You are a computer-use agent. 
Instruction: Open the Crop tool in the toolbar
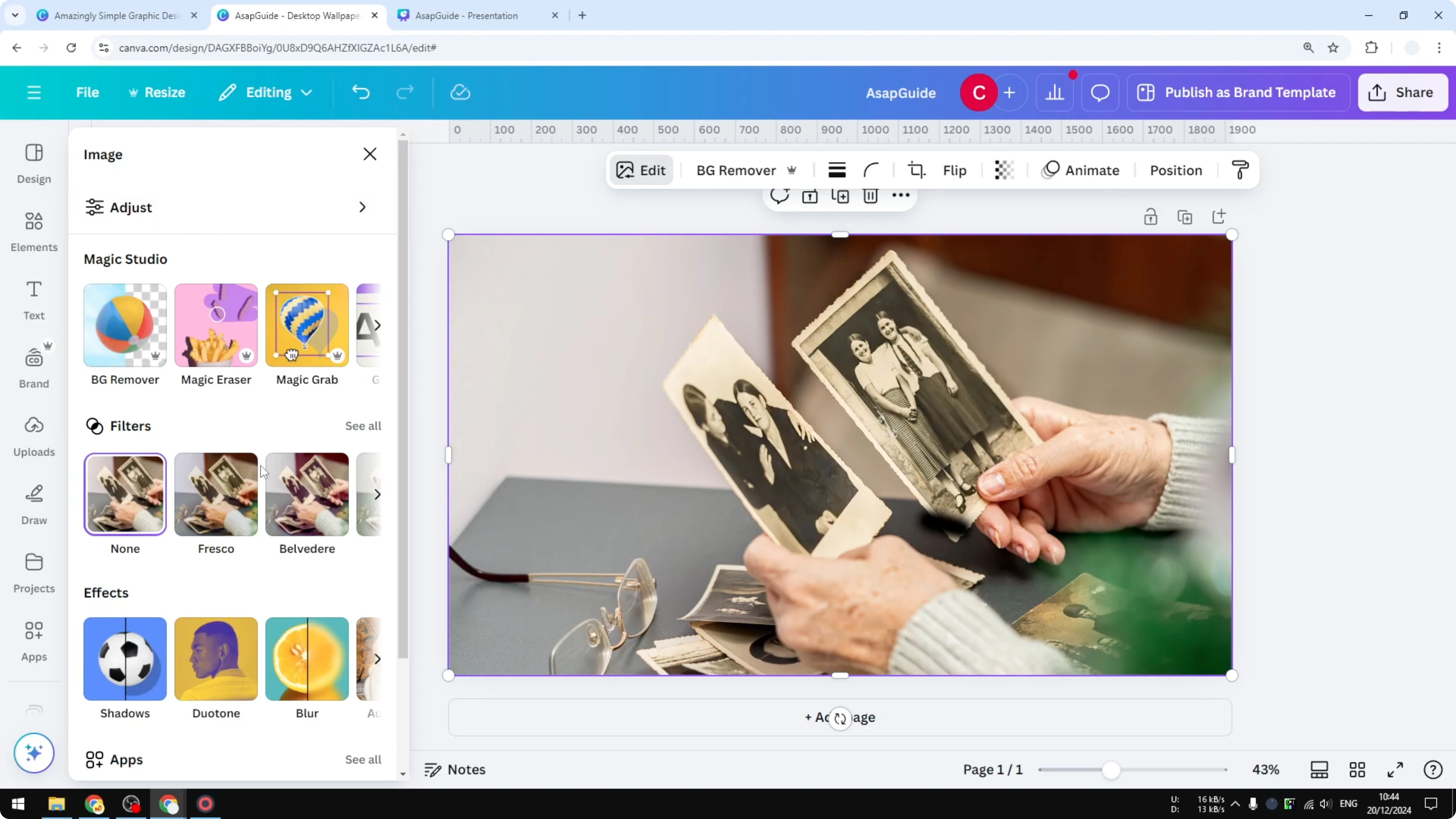point(916,170)
